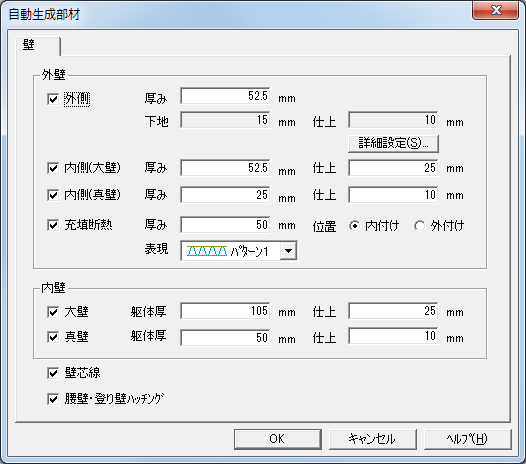Click the 充填断熱 厚み 50 field

tap(225, 225)
